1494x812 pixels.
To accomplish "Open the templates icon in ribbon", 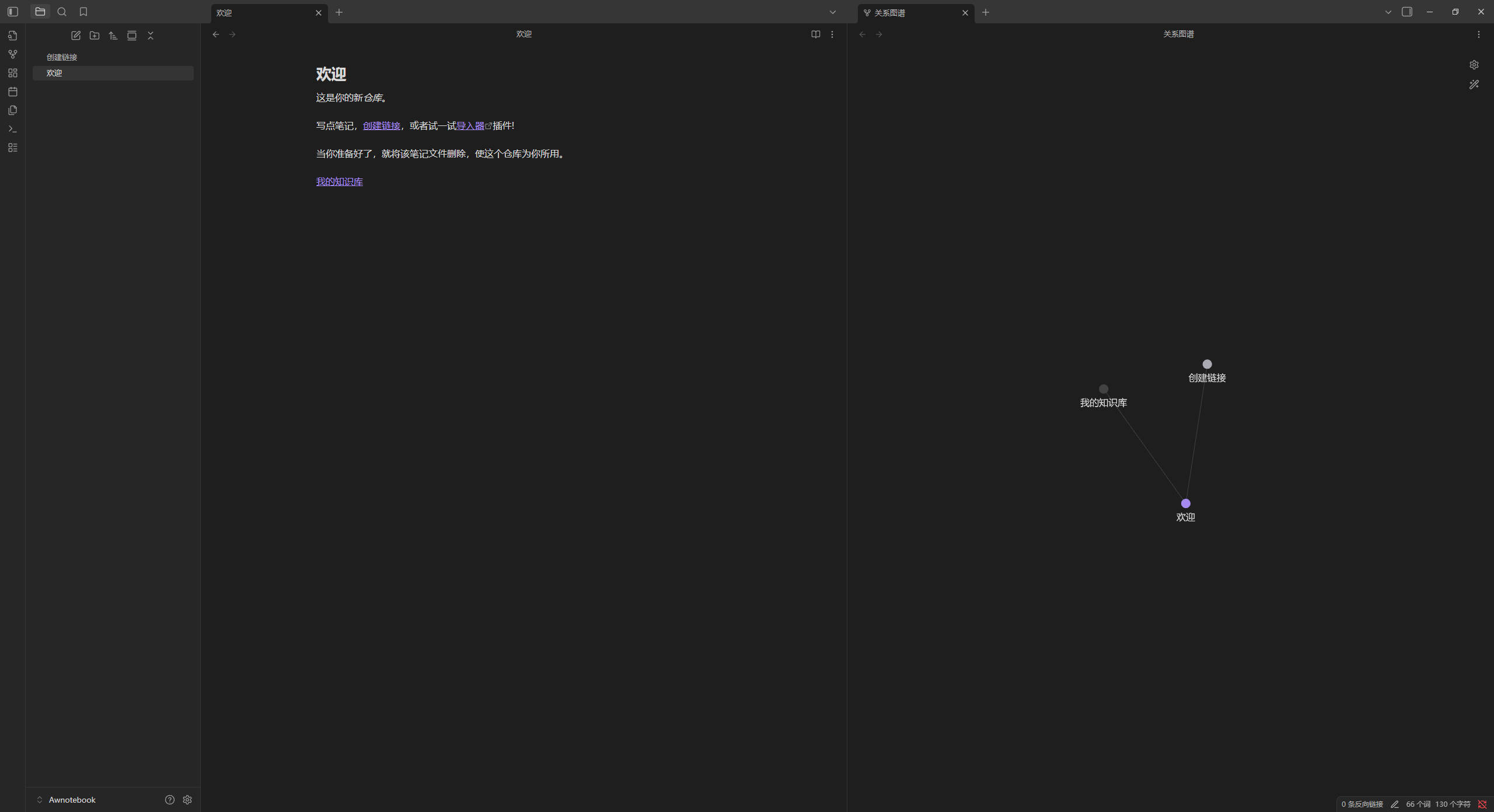I will pos(13,110).
